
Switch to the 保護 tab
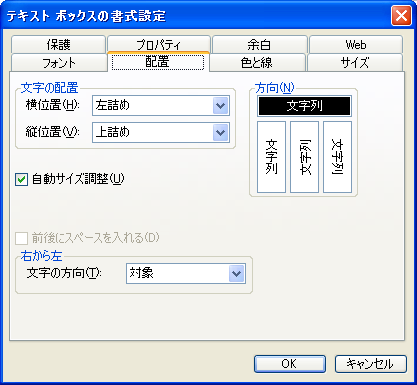point(58,44)
